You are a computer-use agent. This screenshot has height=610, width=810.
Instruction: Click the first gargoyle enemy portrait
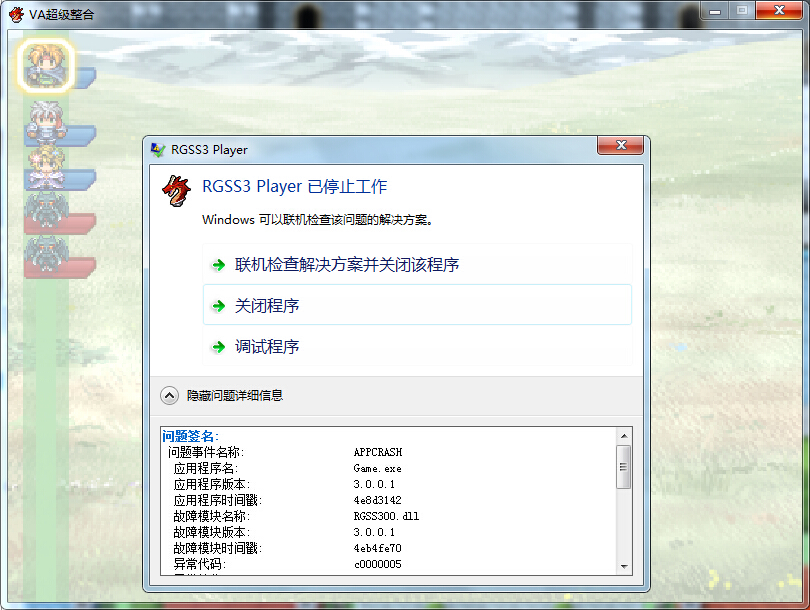click(46, 210)
